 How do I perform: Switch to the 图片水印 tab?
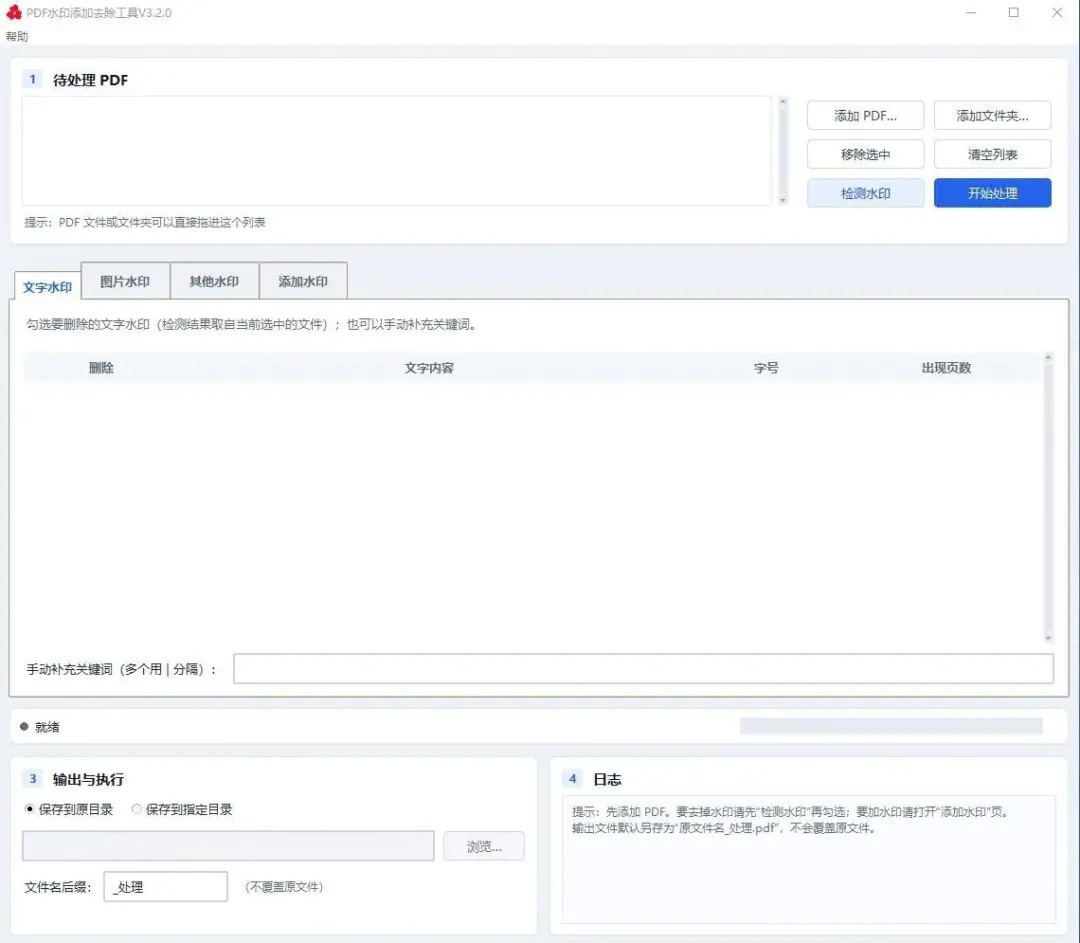click(x=125, y=281)
